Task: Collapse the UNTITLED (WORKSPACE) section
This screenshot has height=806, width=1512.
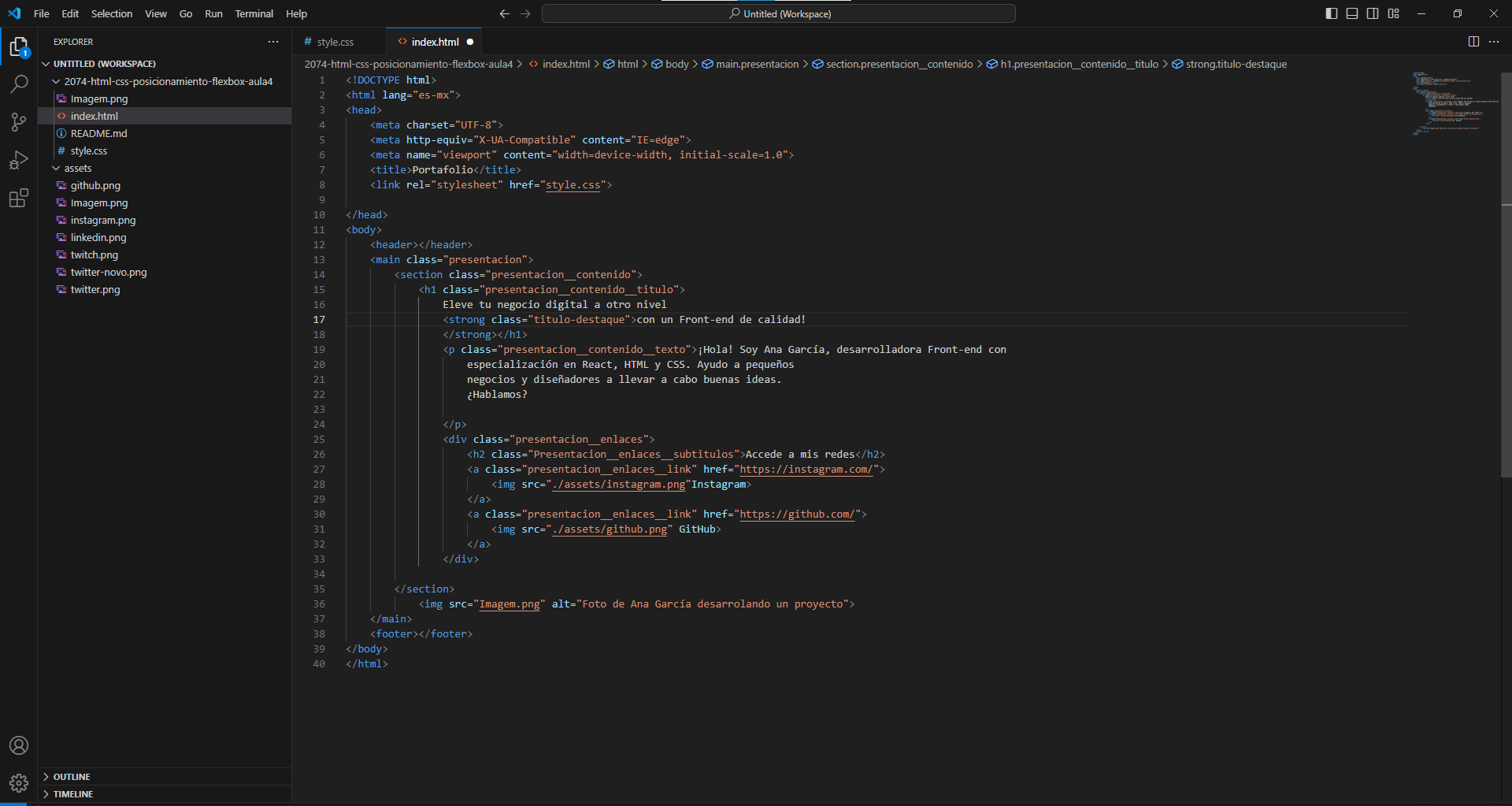Action: point(165,64)
